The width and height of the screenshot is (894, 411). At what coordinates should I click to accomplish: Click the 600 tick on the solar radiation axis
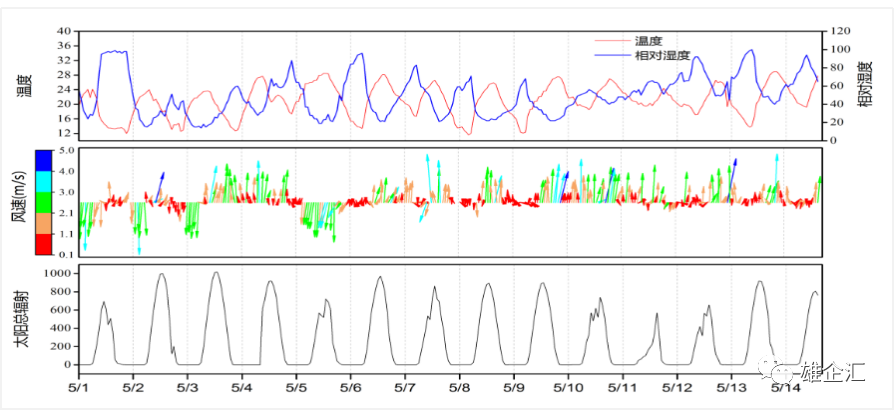coord(62,310)
